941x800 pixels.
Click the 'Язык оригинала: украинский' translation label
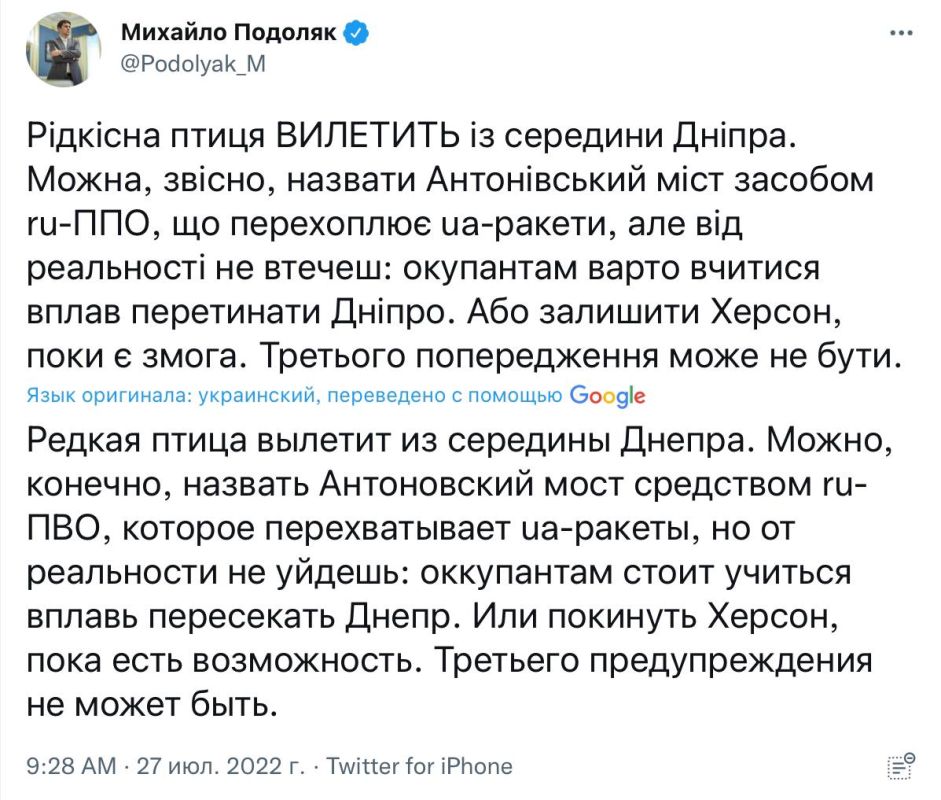point(170,396)
